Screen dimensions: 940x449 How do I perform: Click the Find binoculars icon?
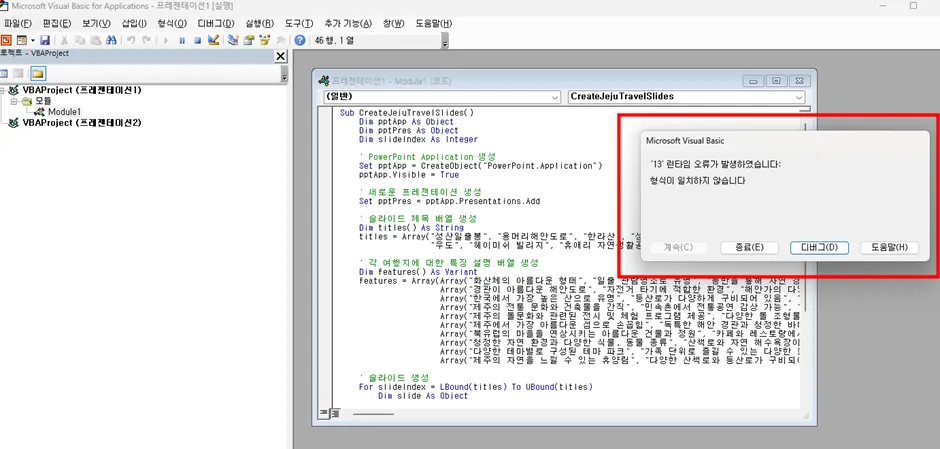[x=111, y=40]
